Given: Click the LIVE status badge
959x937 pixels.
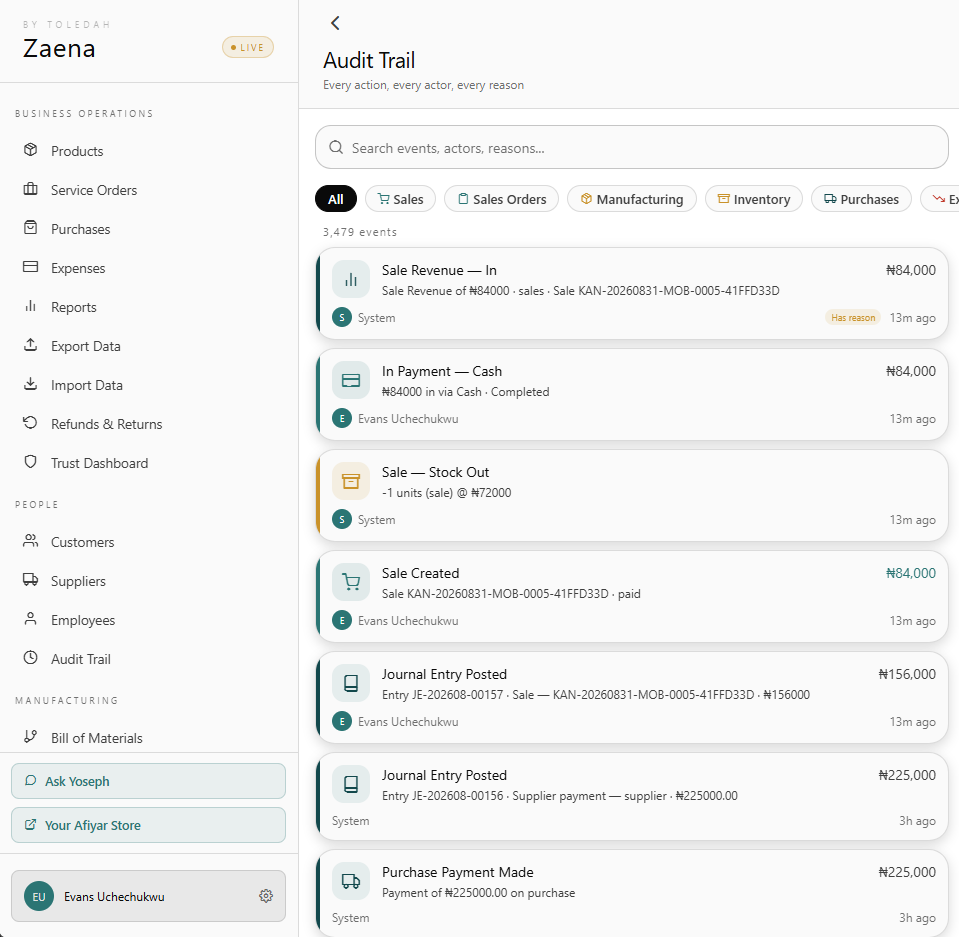Looking at the screenshot, I should click(x=248, y=48).
